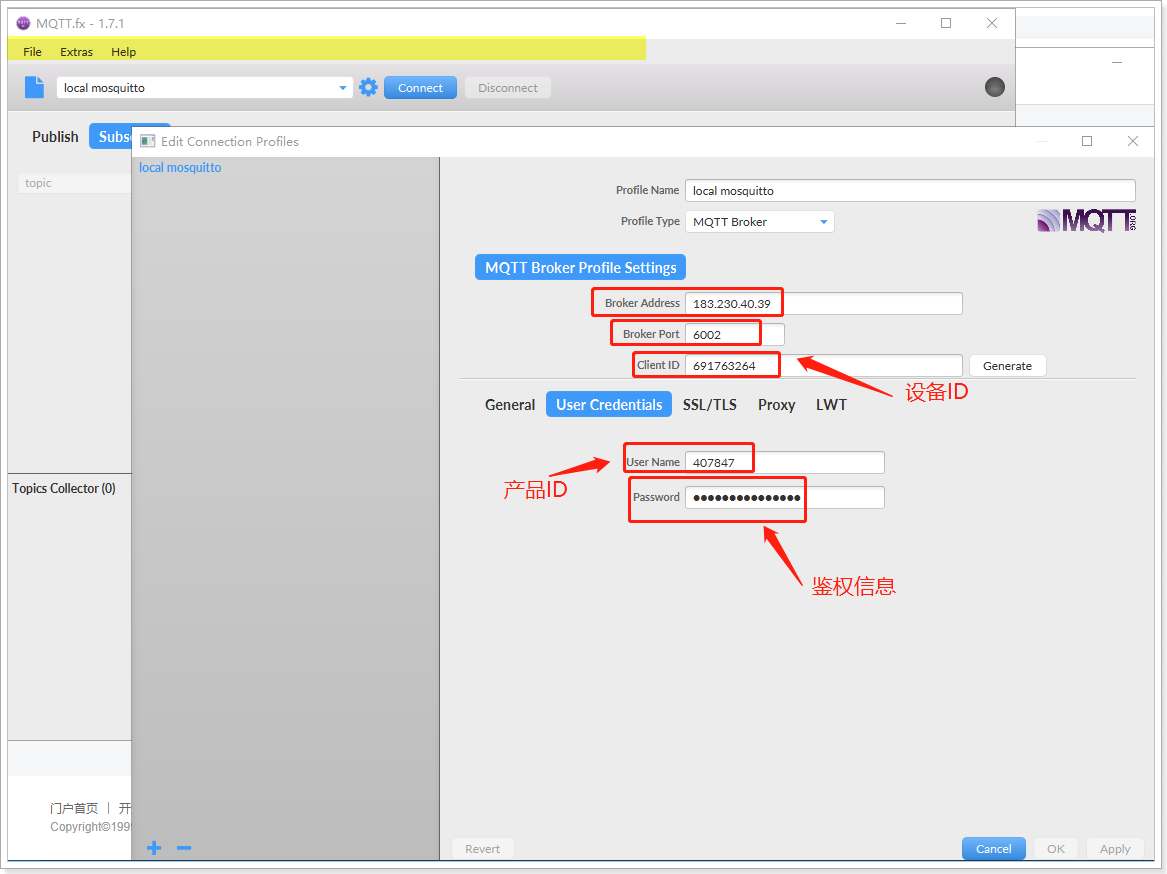Focus the Password field
Viewport: 1167px width, 874px height.
point(784,497)
